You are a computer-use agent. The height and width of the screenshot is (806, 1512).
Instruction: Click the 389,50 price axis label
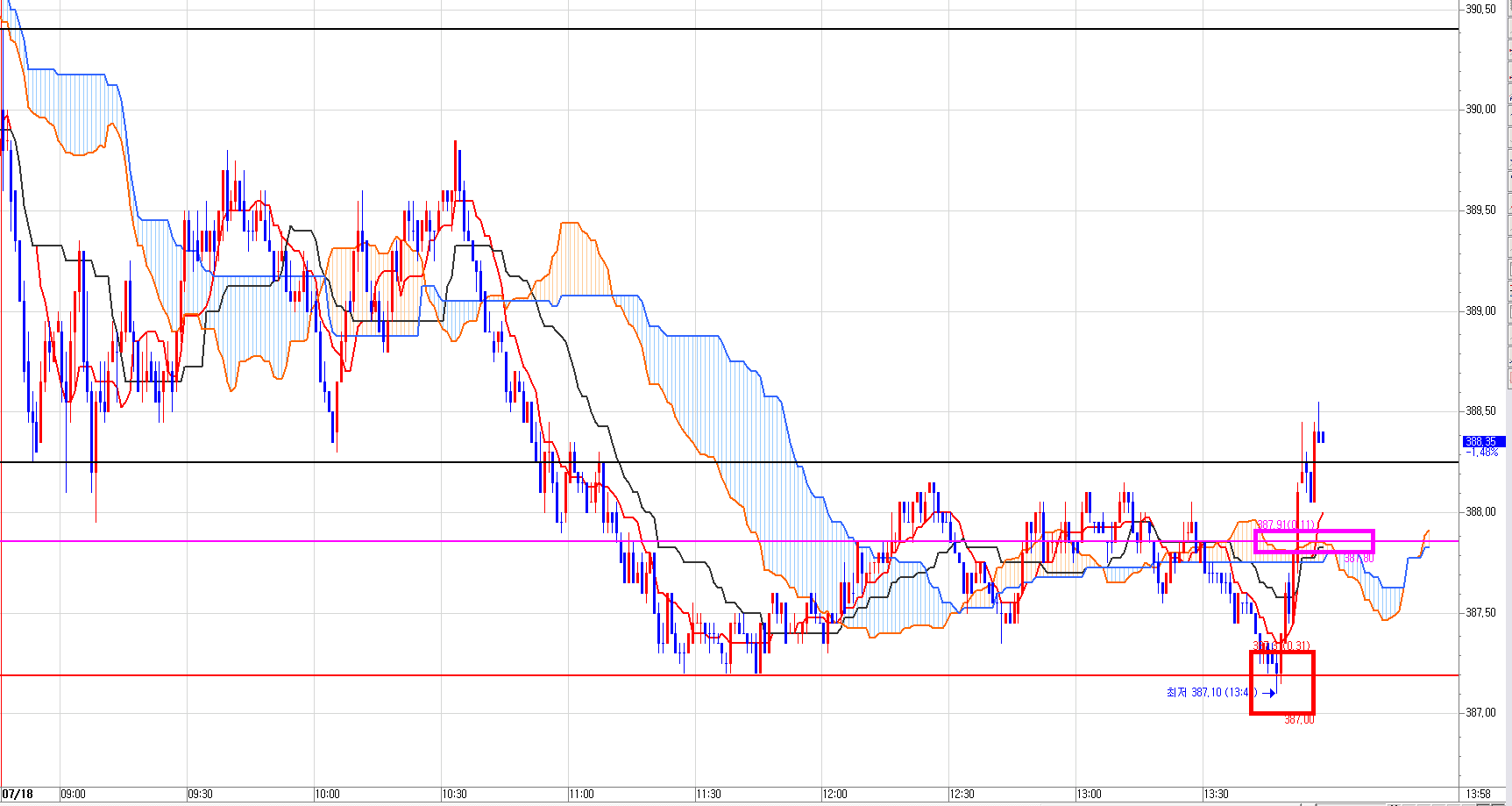pos(1481,210)
